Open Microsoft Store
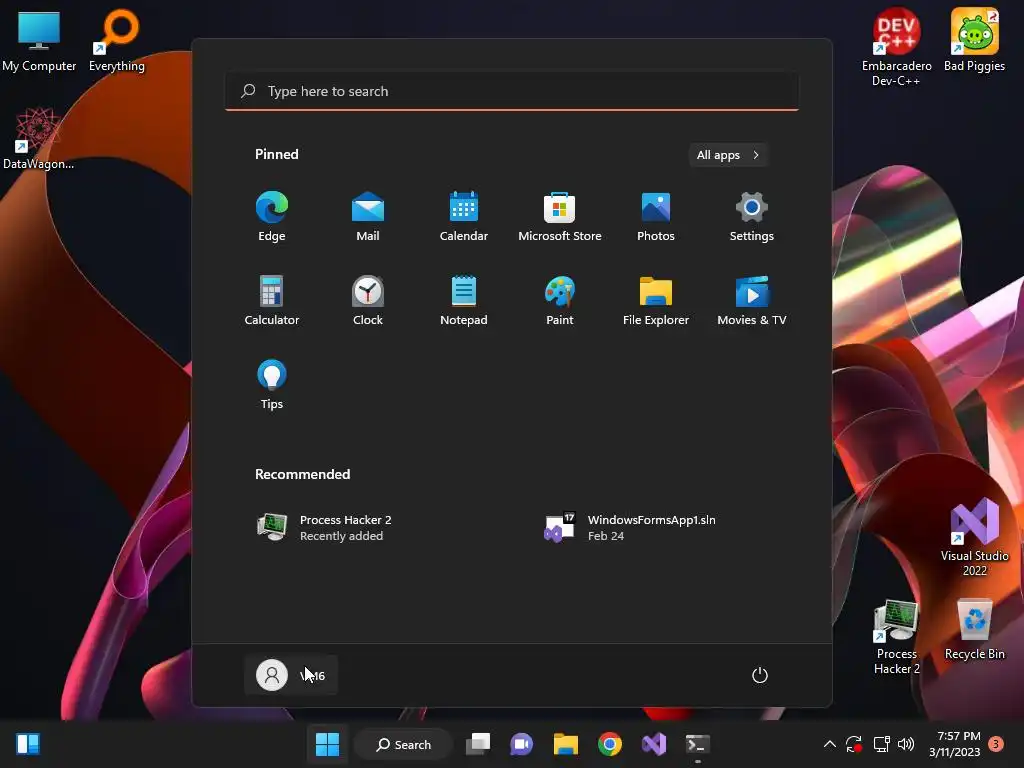 pos(560,217)
